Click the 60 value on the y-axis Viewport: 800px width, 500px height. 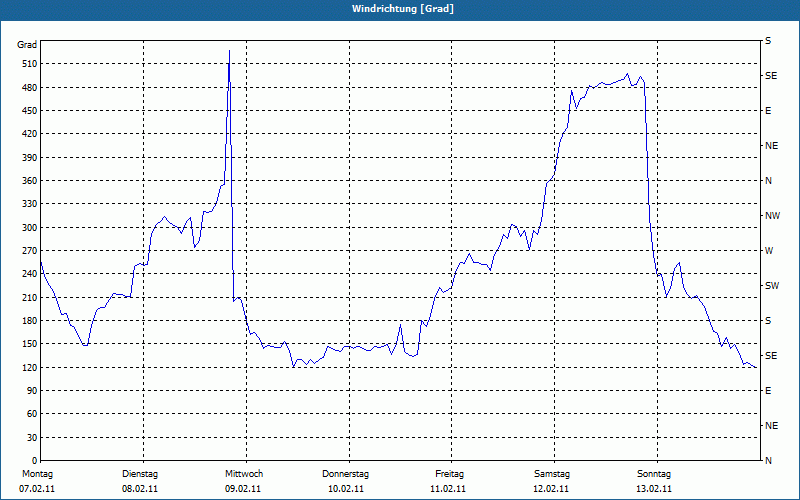click(31, 414)
